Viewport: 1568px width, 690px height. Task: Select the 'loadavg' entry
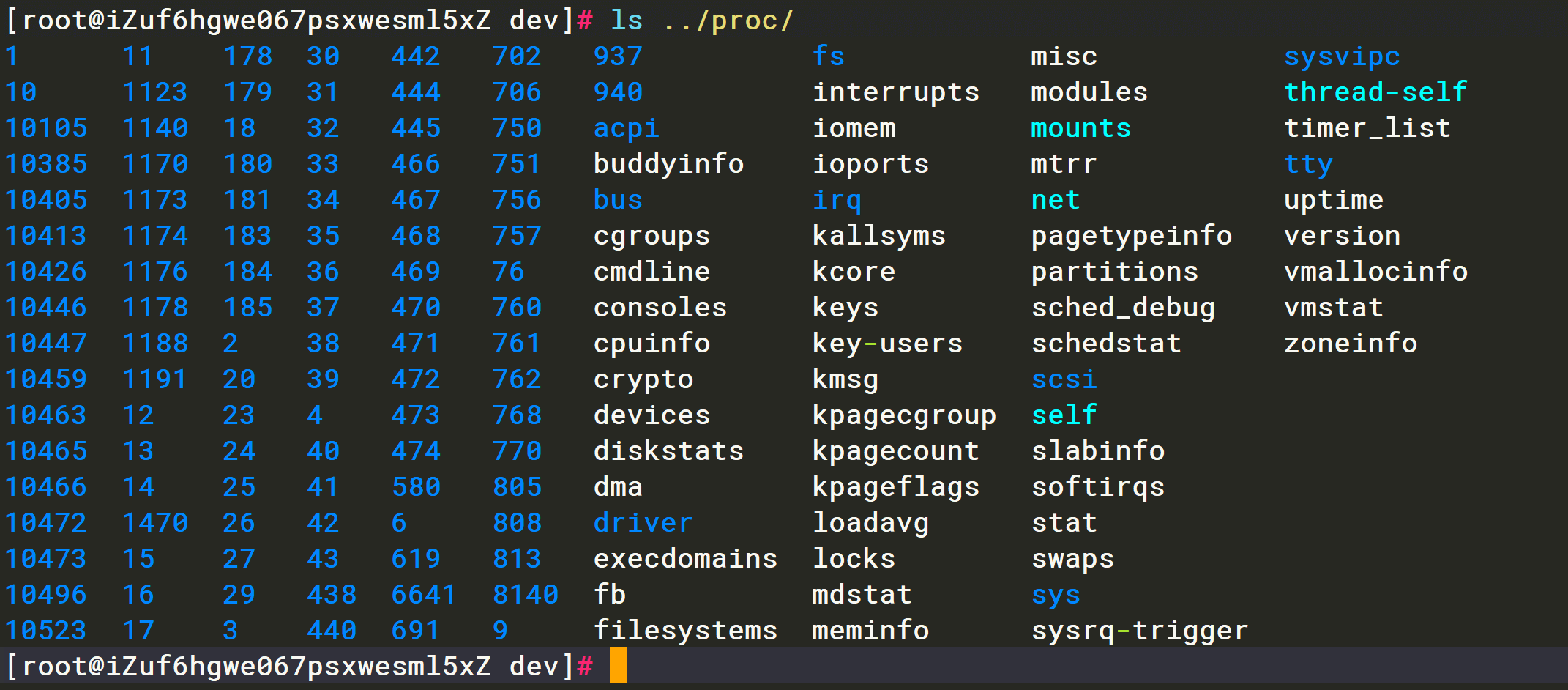(x=871, y=523)
